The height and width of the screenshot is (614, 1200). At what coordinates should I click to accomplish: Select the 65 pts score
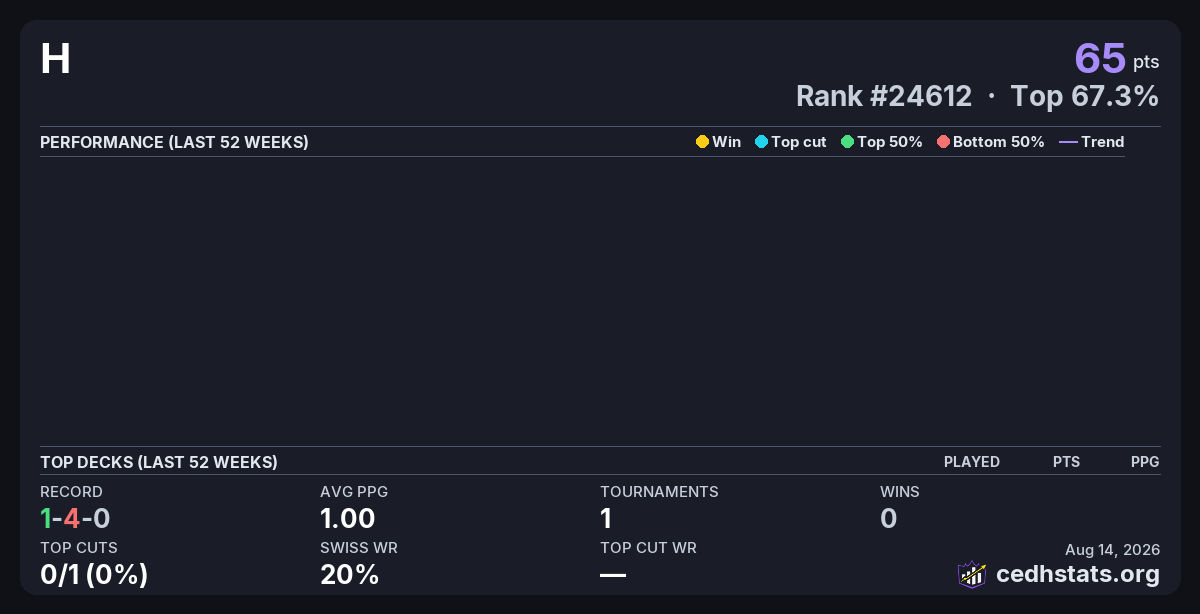coord(1117,59)
